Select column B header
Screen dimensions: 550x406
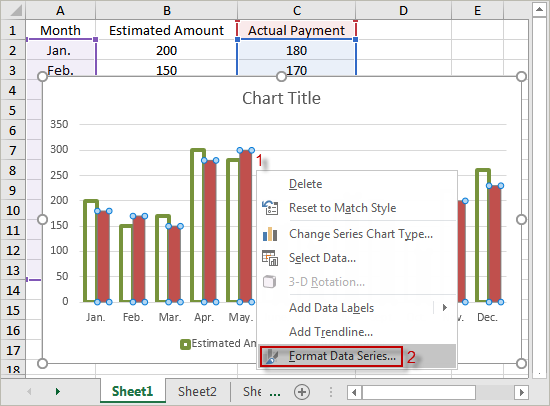(167, 11)
